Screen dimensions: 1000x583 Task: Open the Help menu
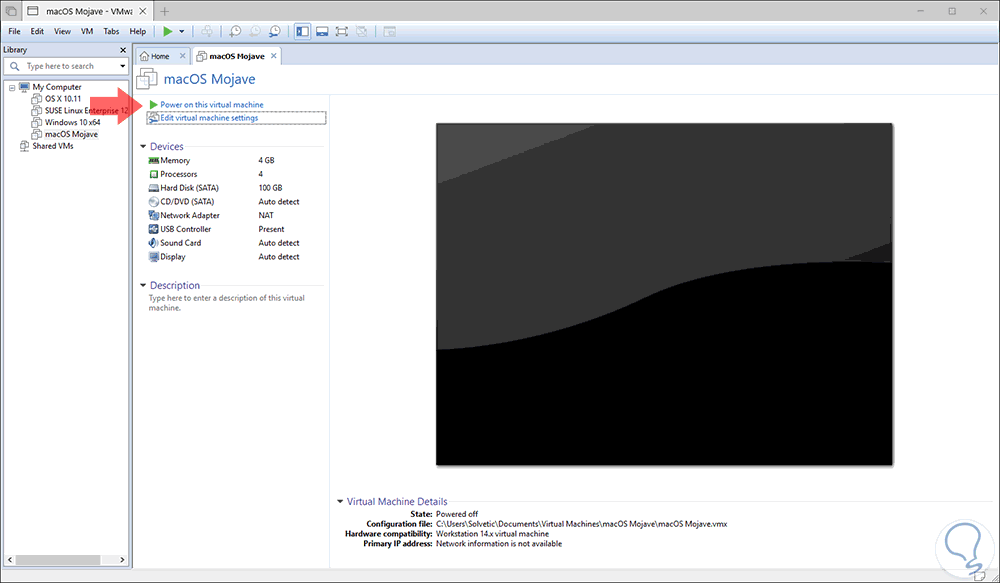138,31
